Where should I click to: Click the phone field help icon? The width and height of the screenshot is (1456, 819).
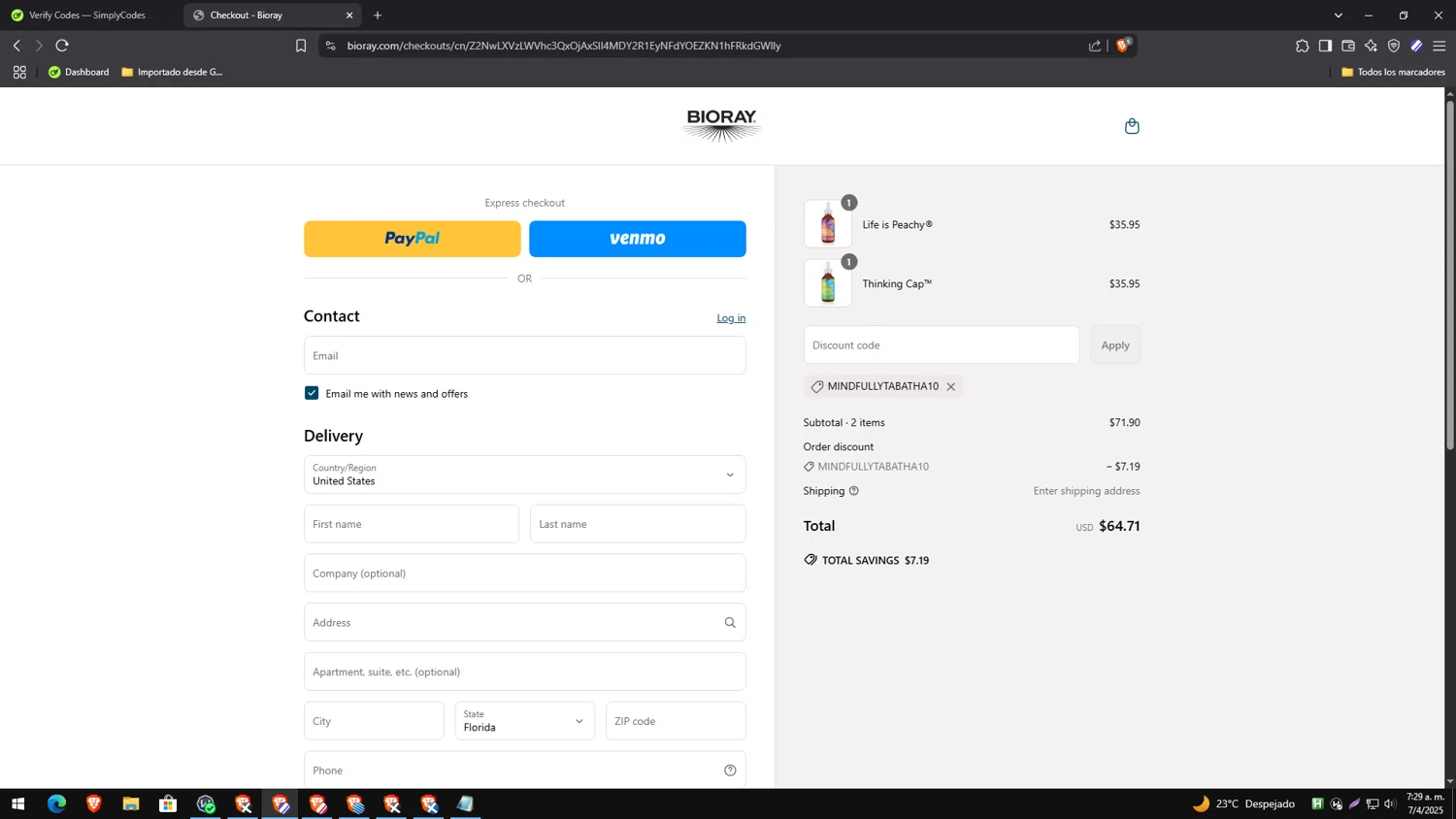(730, 770)
